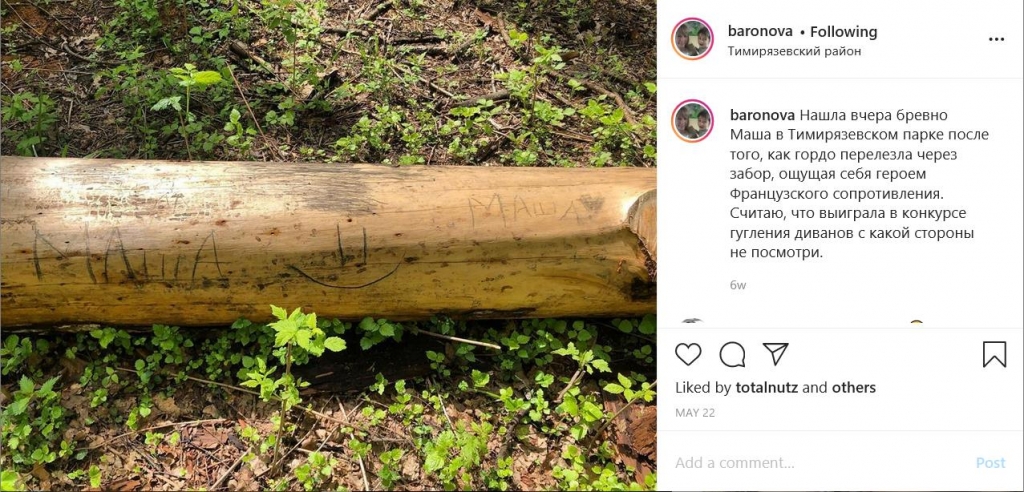Screen dimensions: 1024x492
Task: Save the post with the bookmark icon
Action: pyautogui.click(x=994, y=354)
